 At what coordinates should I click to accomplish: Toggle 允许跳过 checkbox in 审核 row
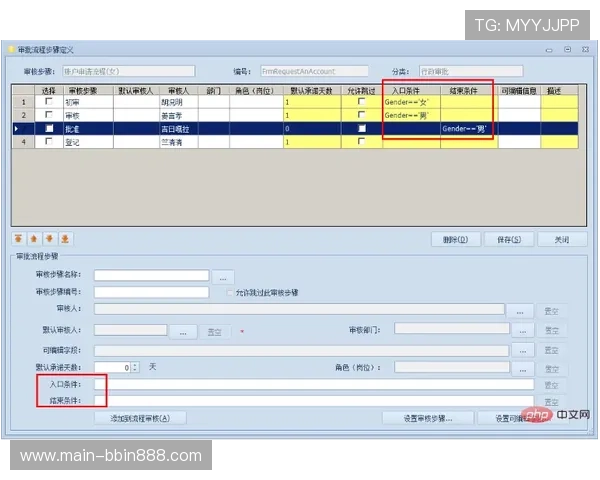(x=361, y=115)
